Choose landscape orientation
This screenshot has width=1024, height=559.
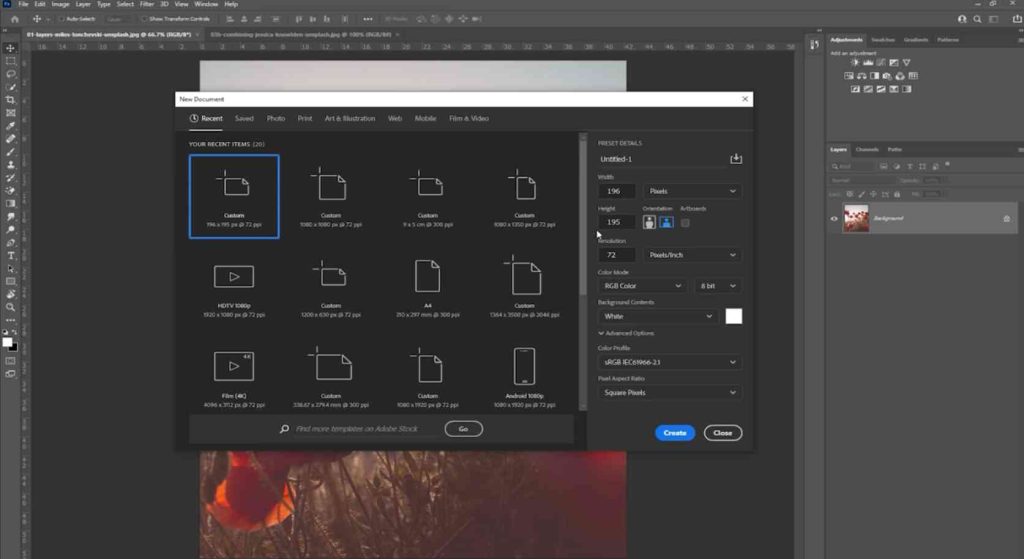click(666, 223)
